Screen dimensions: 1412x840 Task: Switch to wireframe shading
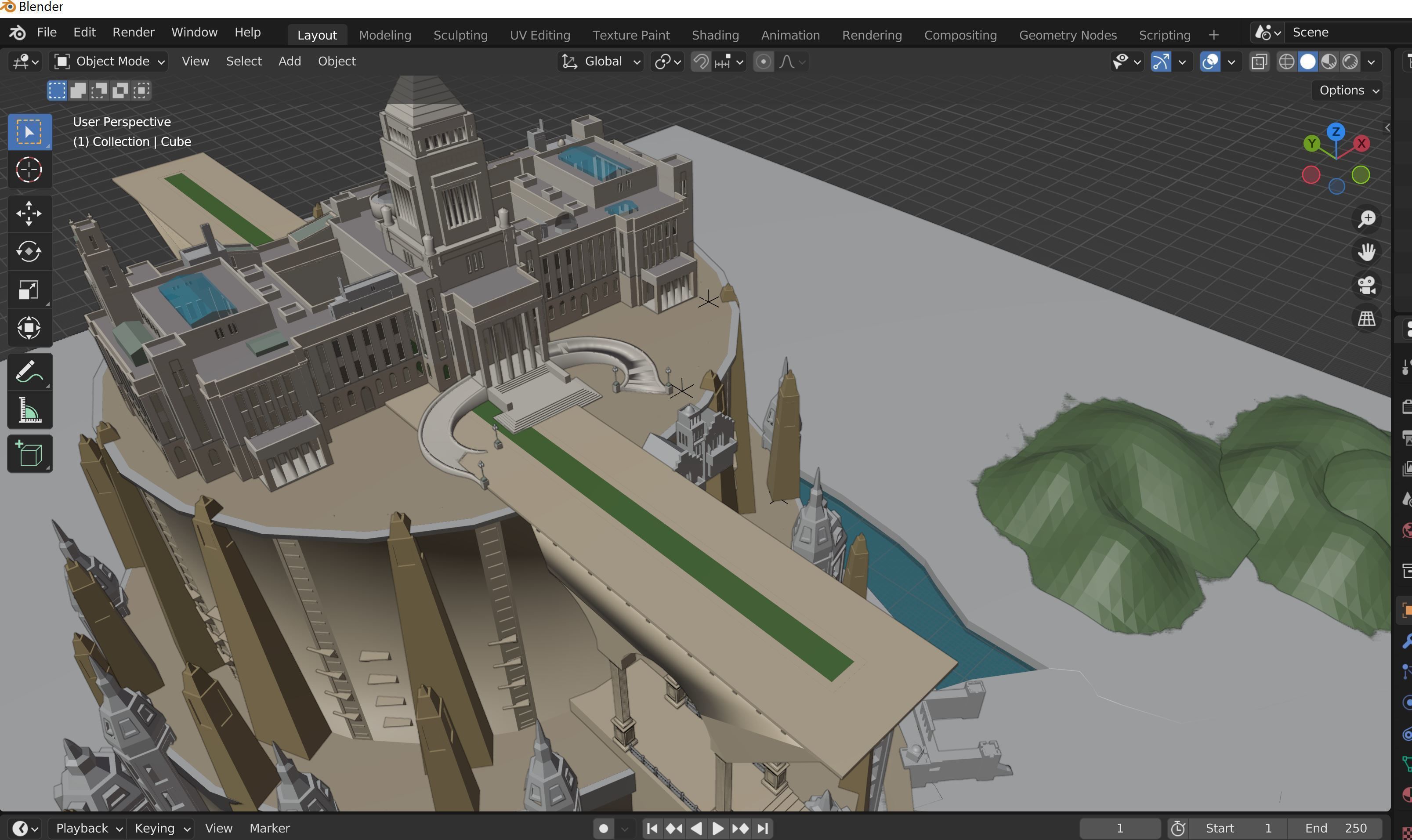tap(1286, 62)
